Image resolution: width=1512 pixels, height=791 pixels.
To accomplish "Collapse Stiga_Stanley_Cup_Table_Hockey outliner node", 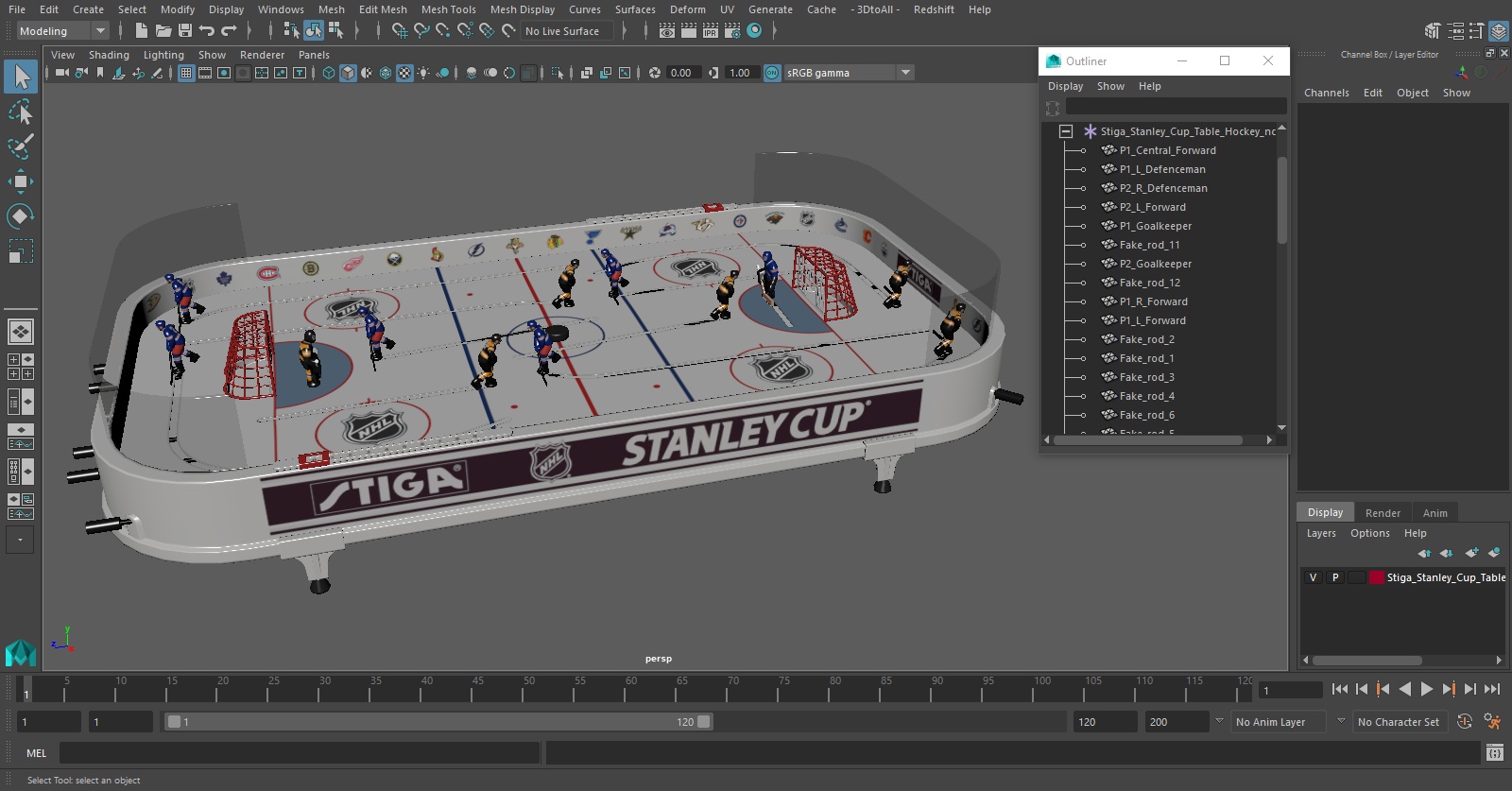I will (1066, 131).
